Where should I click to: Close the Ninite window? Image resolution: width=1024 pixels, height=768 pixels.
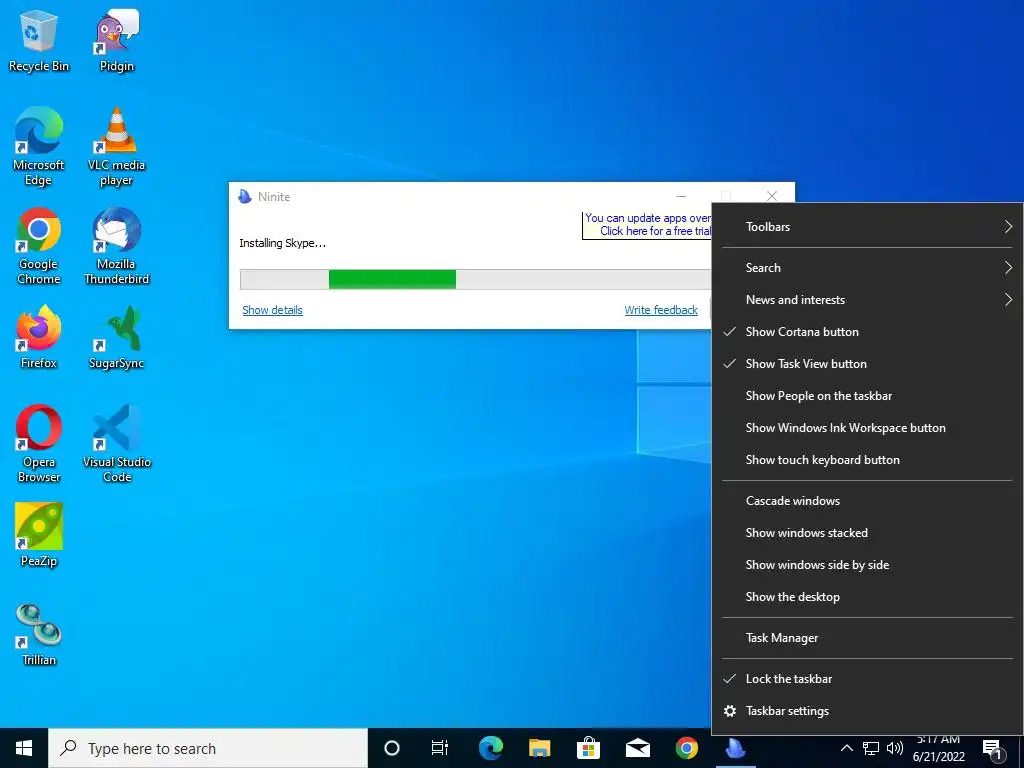[x=772, y=196]
